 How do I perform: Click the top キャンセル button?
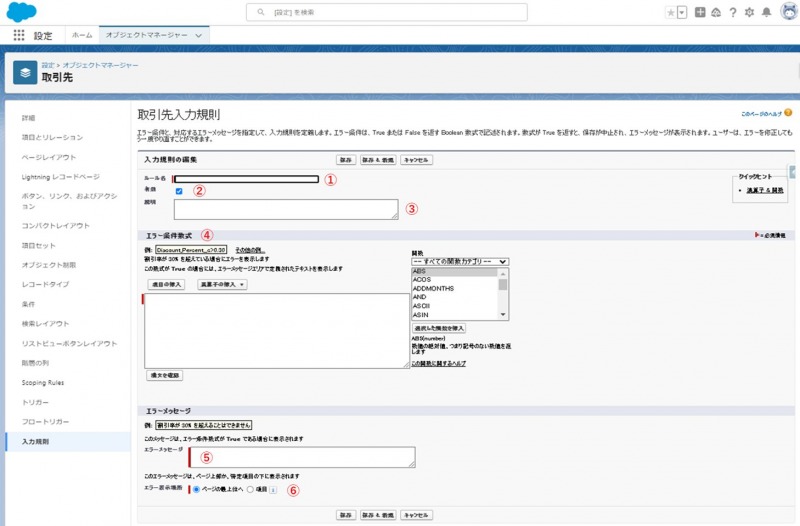coord(417,159)
